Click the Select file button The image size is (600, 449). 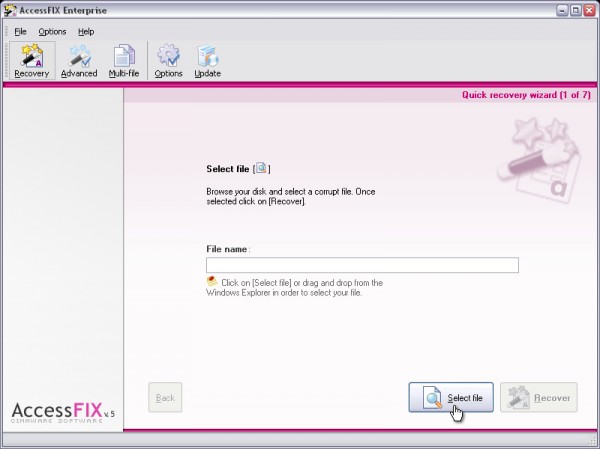tap(451, 397)
